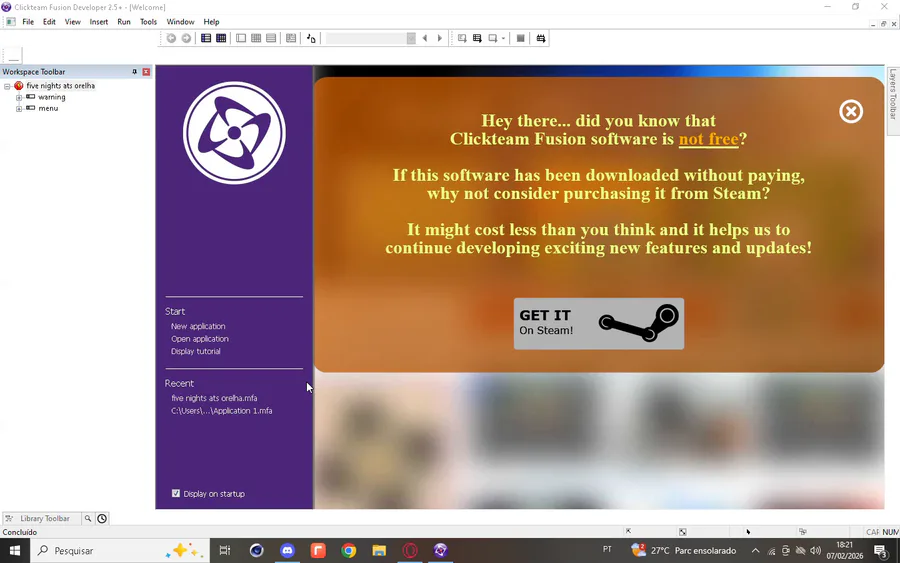Expand the warning frame node
Screen dimensions: 900x563
pyautogui.click(x=19, y=98)
